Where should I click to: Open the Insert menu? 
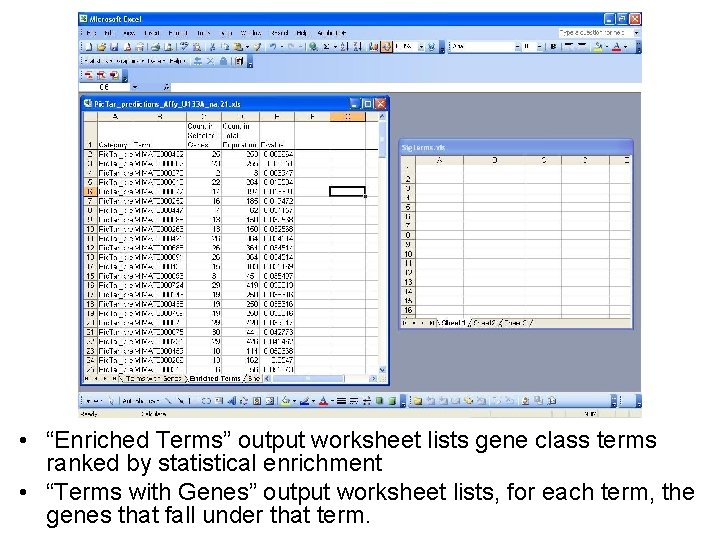tap(152, 33)
